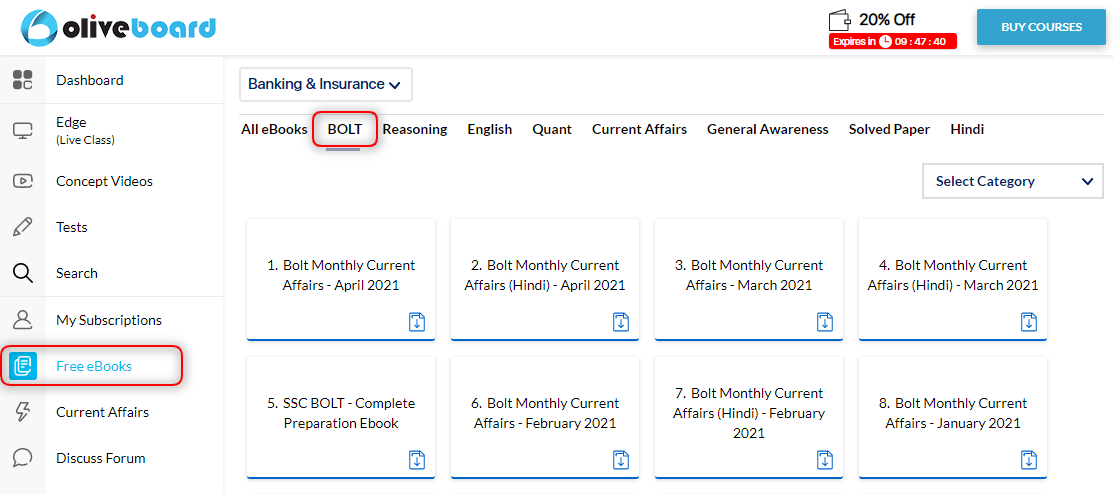Open the Bolt Monthly Current Affairs March 2021 card

[749, 280]
